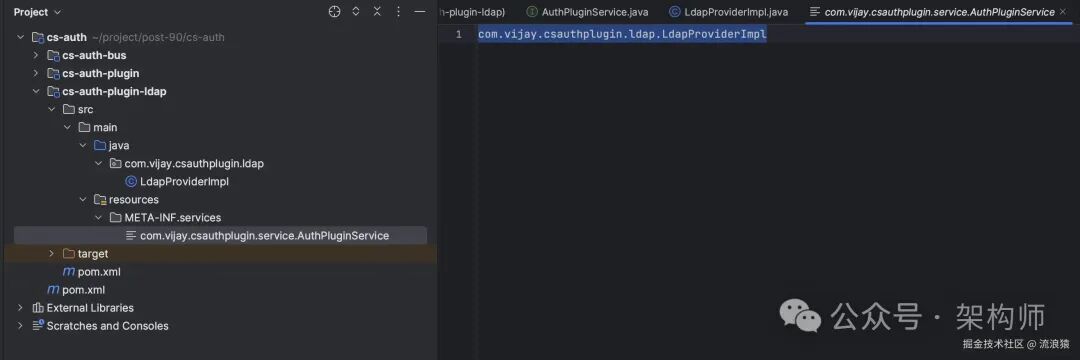Screen dimensions: 1080x360
Task: Click cs-auth path ~/project/post-90/cs-auth
Action: coord(158,37)
